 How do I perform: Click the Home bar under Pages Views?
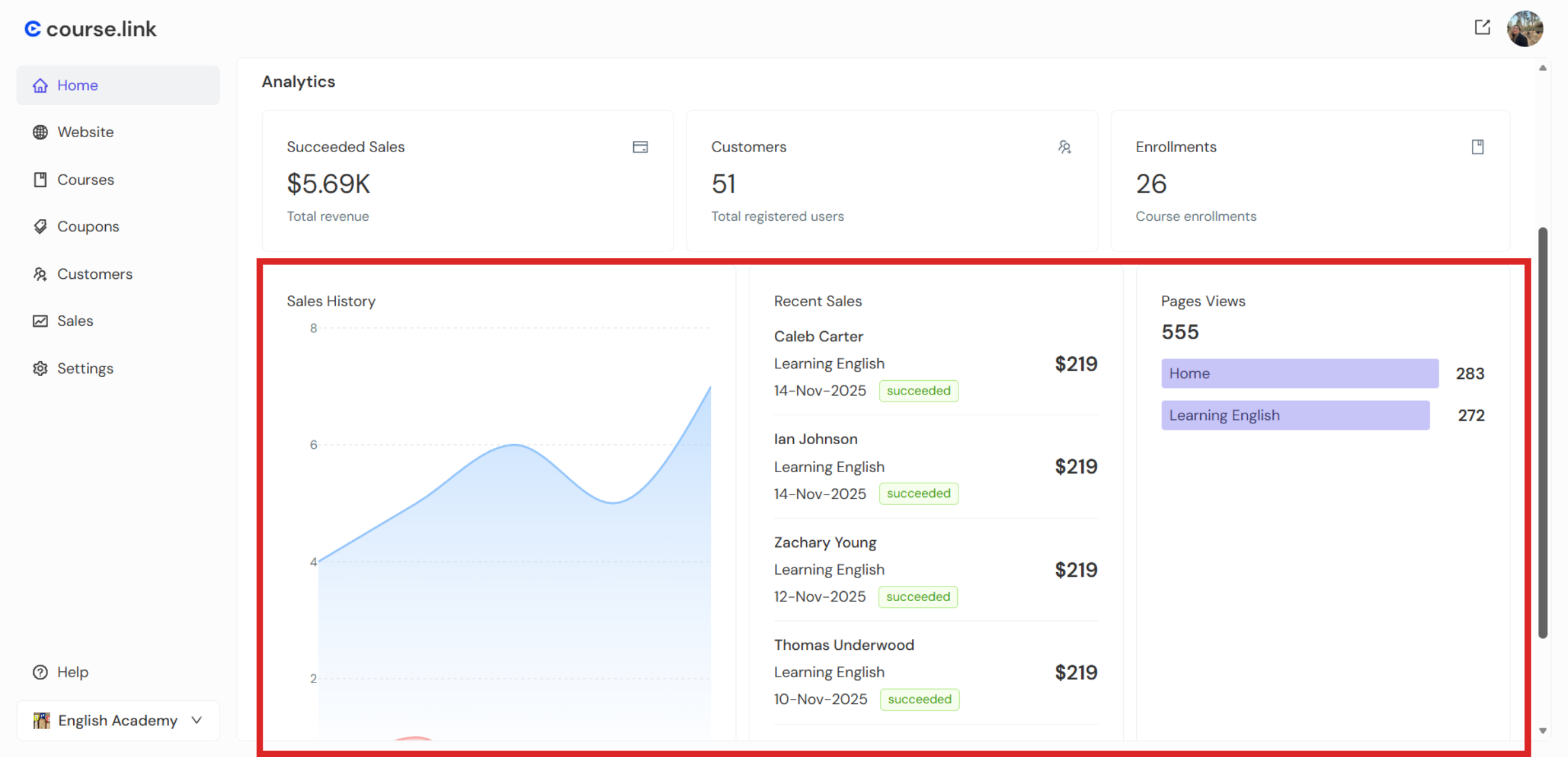pos(1299,373)
